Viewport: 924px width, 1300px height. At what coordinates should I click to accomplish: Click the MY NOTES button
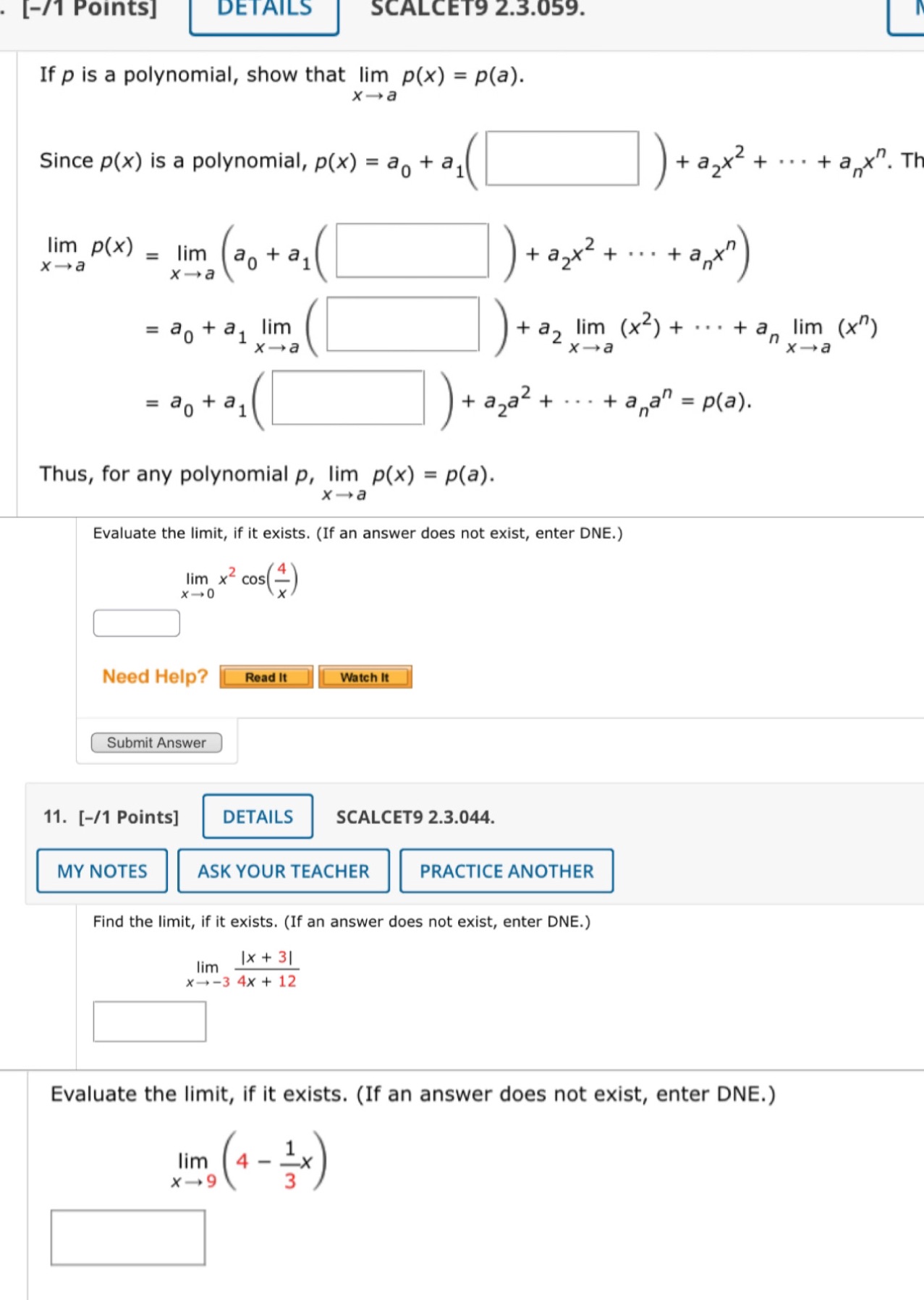[x=101, y=871]
